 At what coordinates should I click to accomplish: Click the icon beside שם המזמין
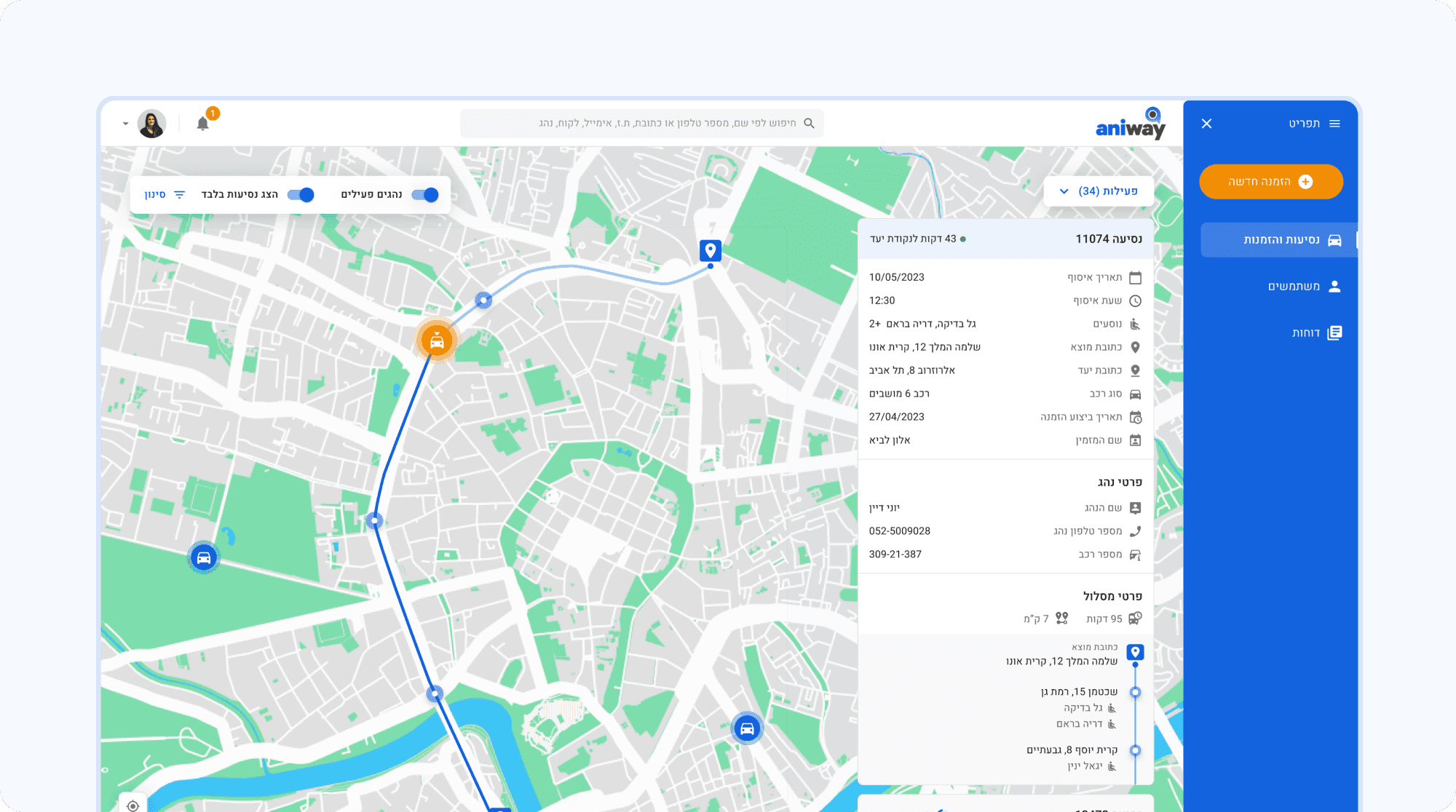pos(1135,440)
